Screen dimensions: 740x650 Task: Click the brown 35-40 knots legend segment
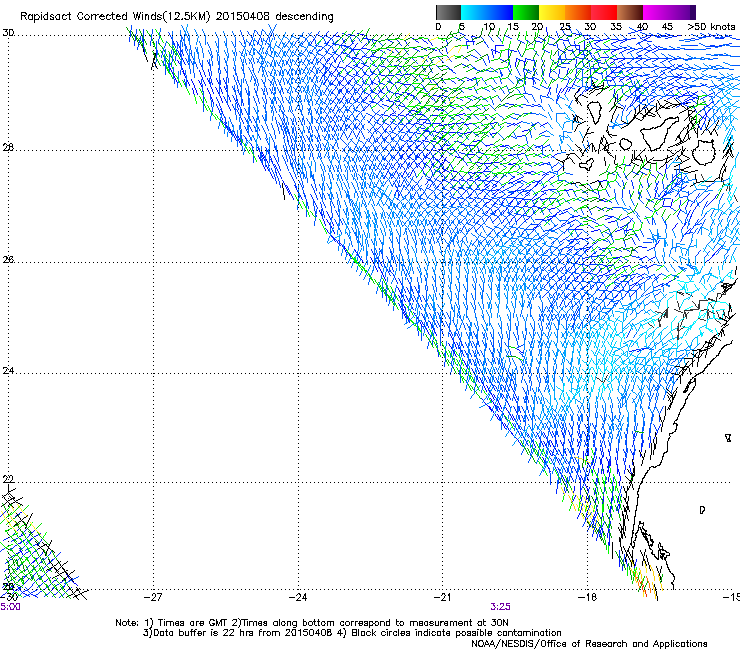630,12
